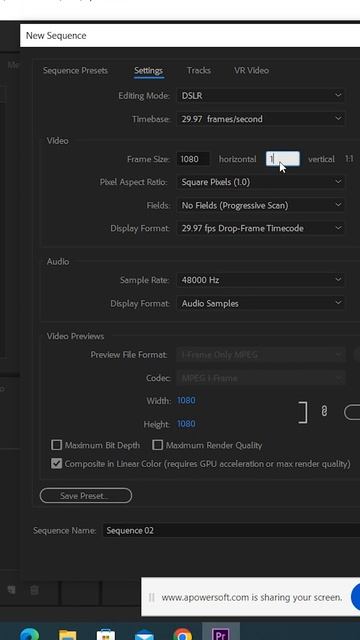Screen dimensions: 360x640
Task: Click the preview Height value 1080
Action: tap(186, 424)
